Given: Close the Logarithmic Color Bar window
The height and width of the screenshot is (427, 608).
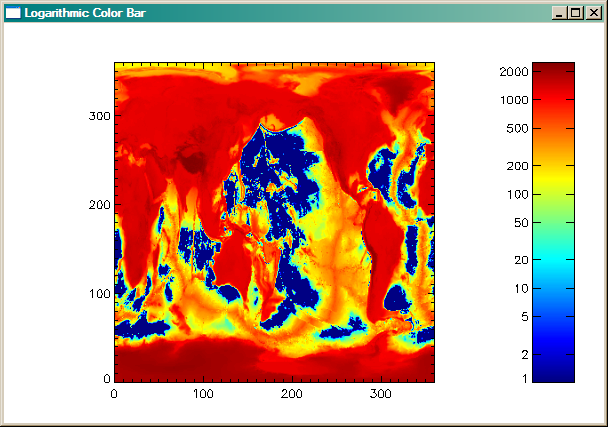Looking at the screenshot, I should coord(591,14).
